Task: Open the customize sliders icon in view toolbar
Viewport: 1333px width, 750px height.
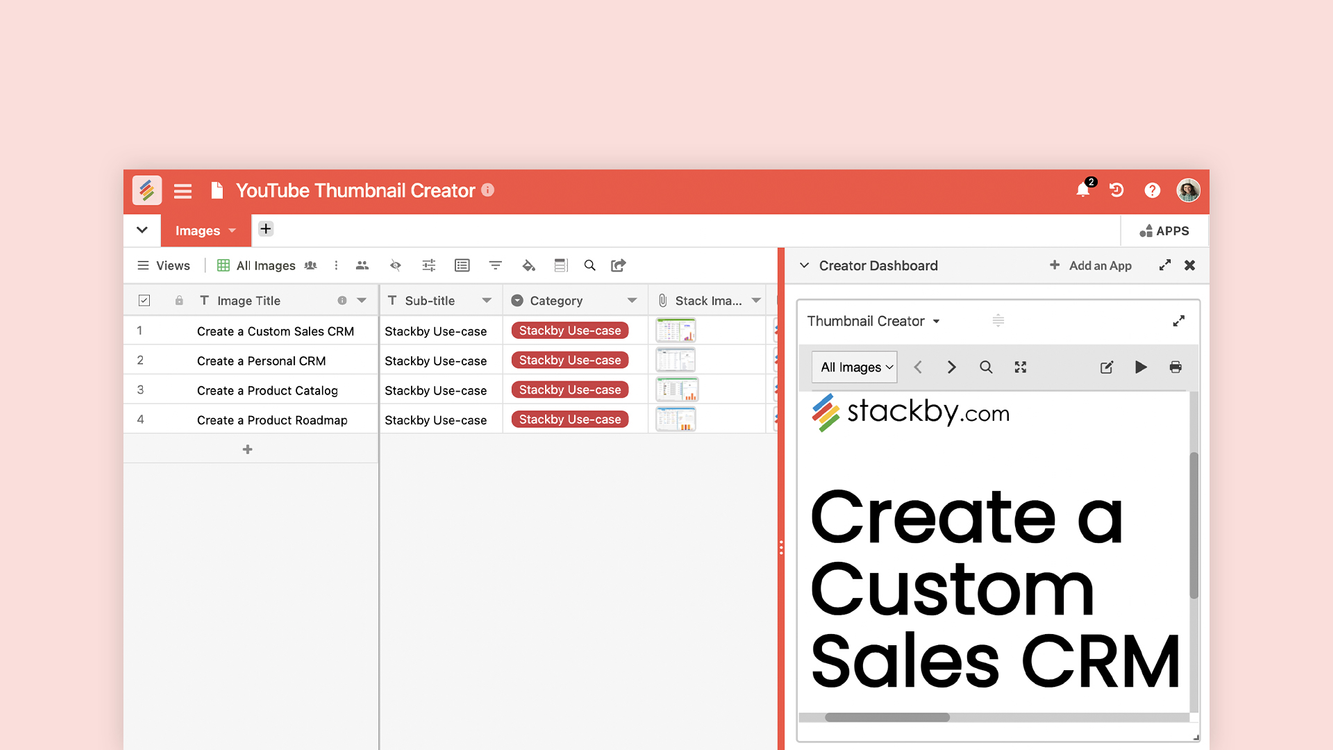Action: point(429,266)
